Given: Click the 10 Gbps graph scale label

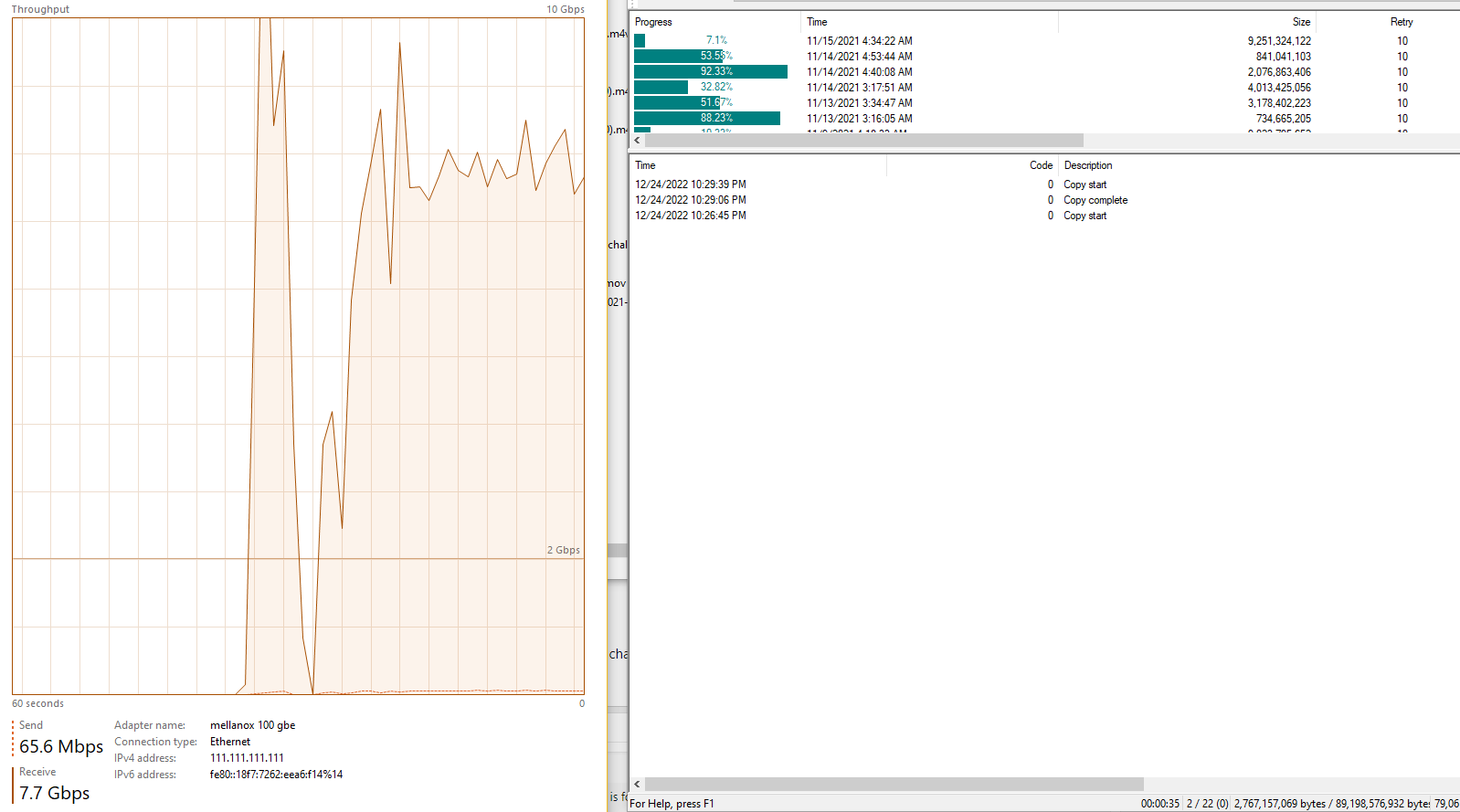Looking at the screenshot, I should pos(566,9).
